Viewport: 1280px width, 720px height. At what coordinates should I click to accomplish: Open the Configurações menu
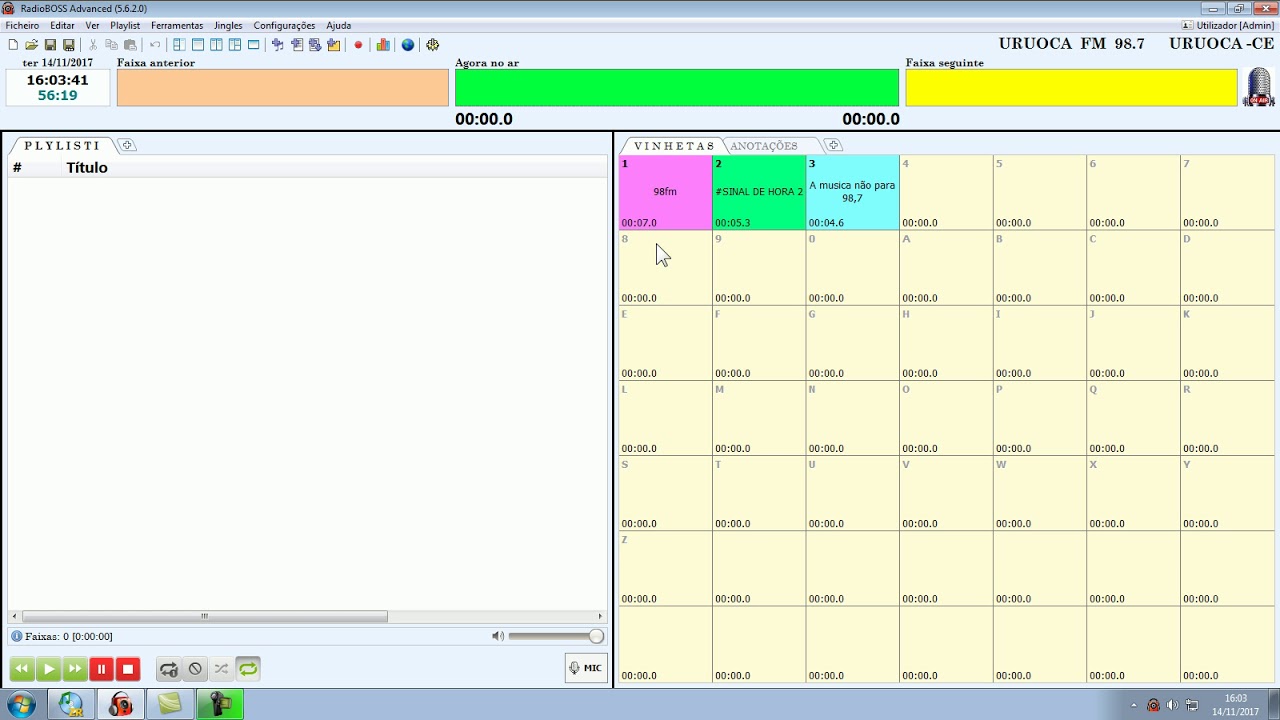click(x=284, y=25)
